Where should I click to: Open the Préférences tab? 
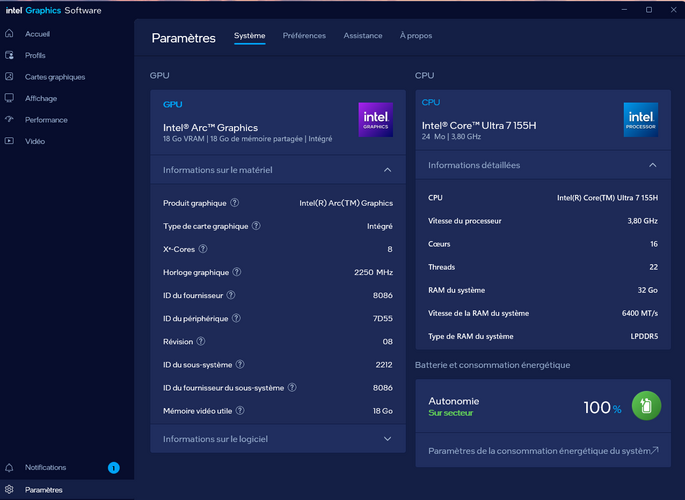point(304,36)
